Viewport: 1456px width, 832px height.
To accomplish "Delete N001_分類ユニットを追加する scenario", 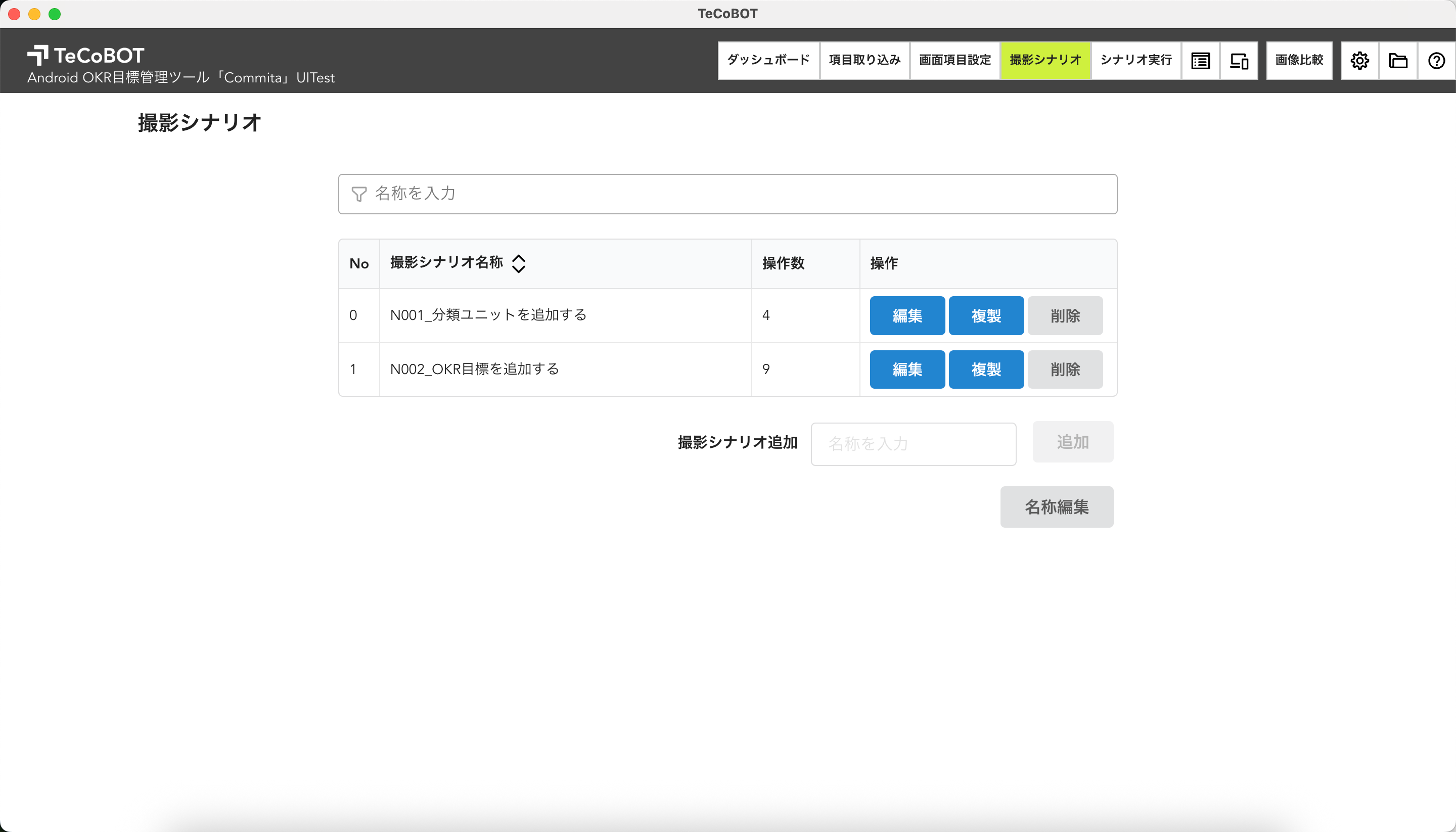I will point(1065,315).
